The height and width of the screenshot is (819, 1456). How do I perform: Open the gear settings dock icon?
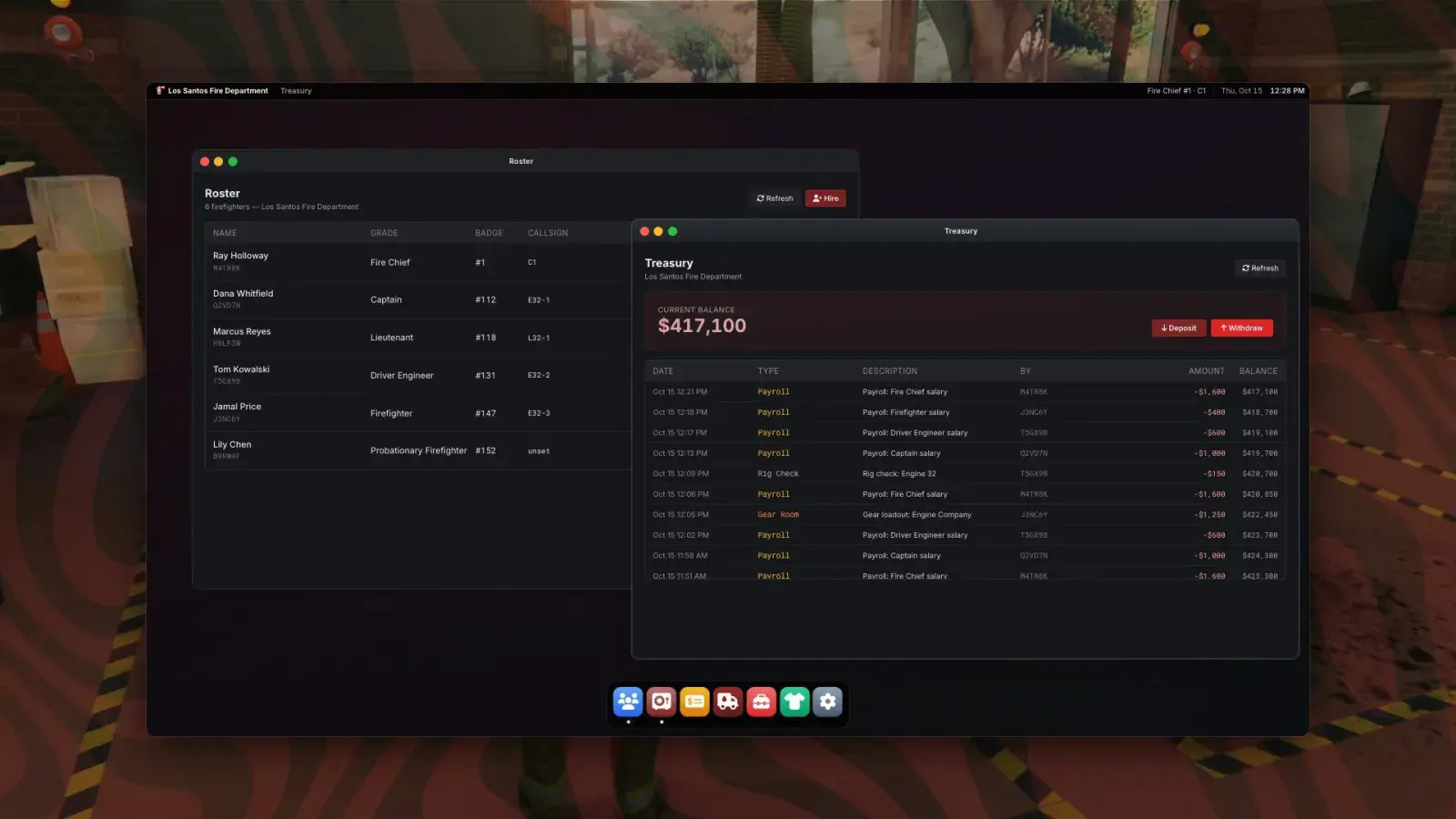[827, 702]
